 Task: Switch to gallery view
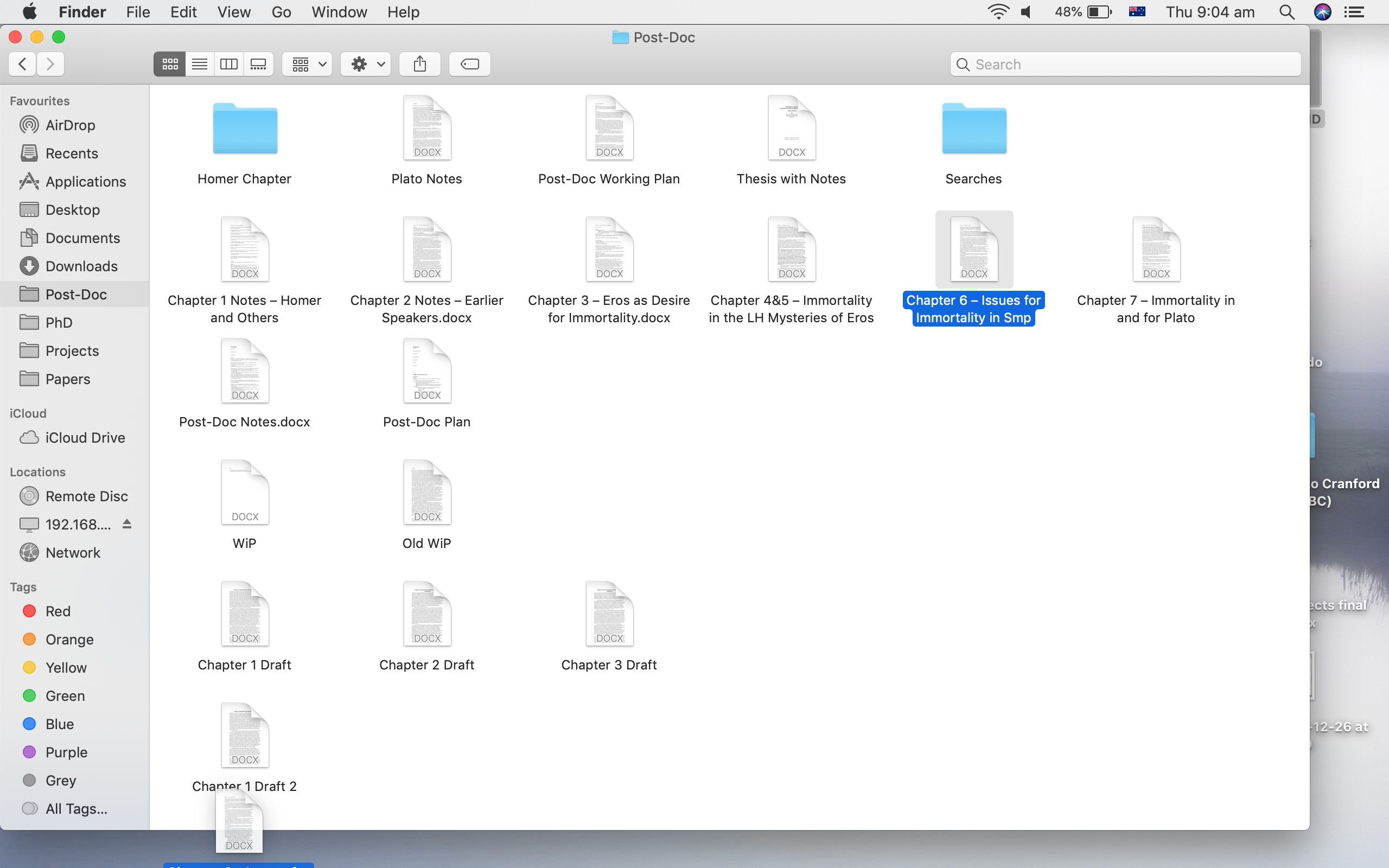pyautogui.click(x=258, y=63)
